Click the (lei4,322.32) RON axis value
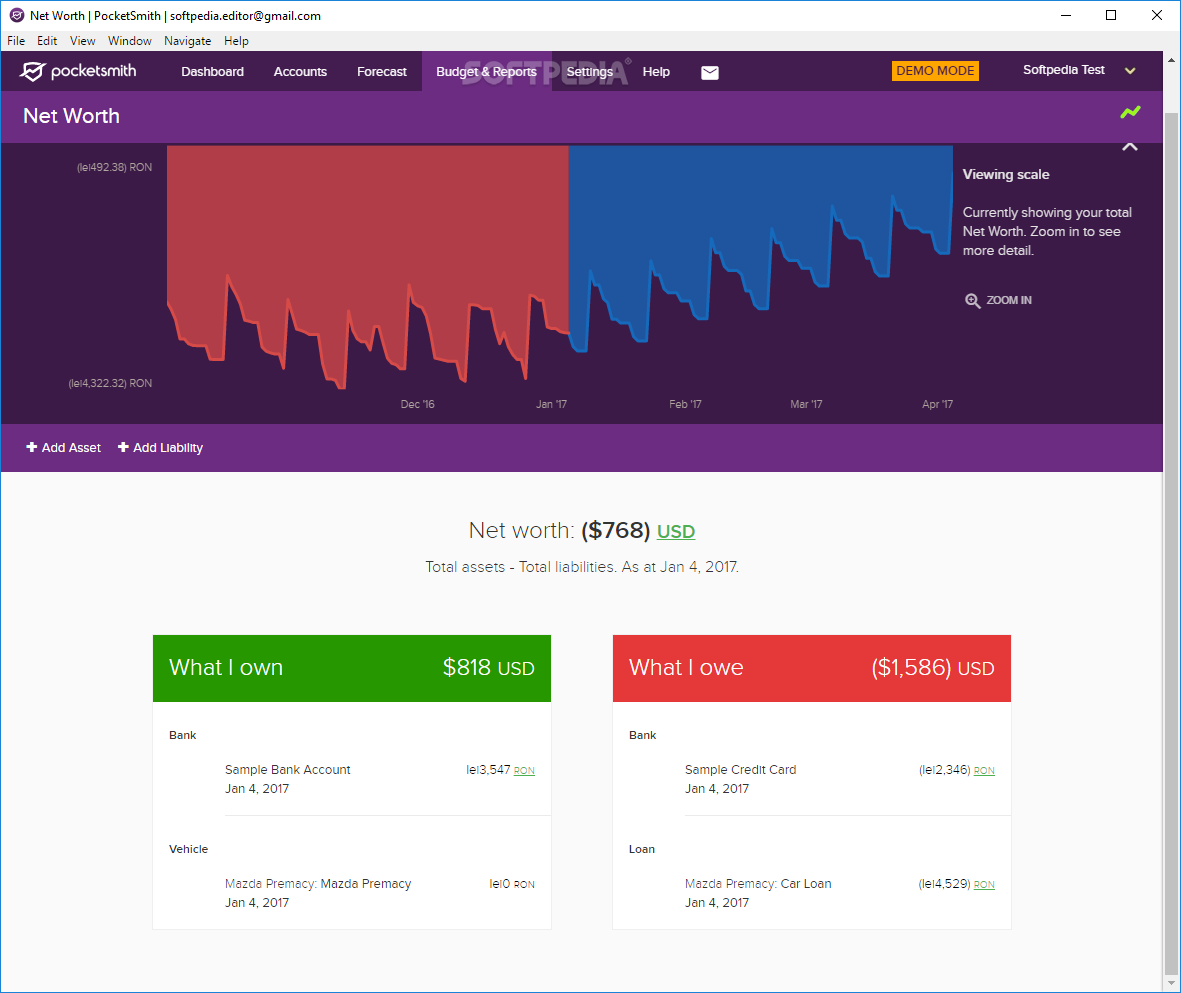 [110, 383]
